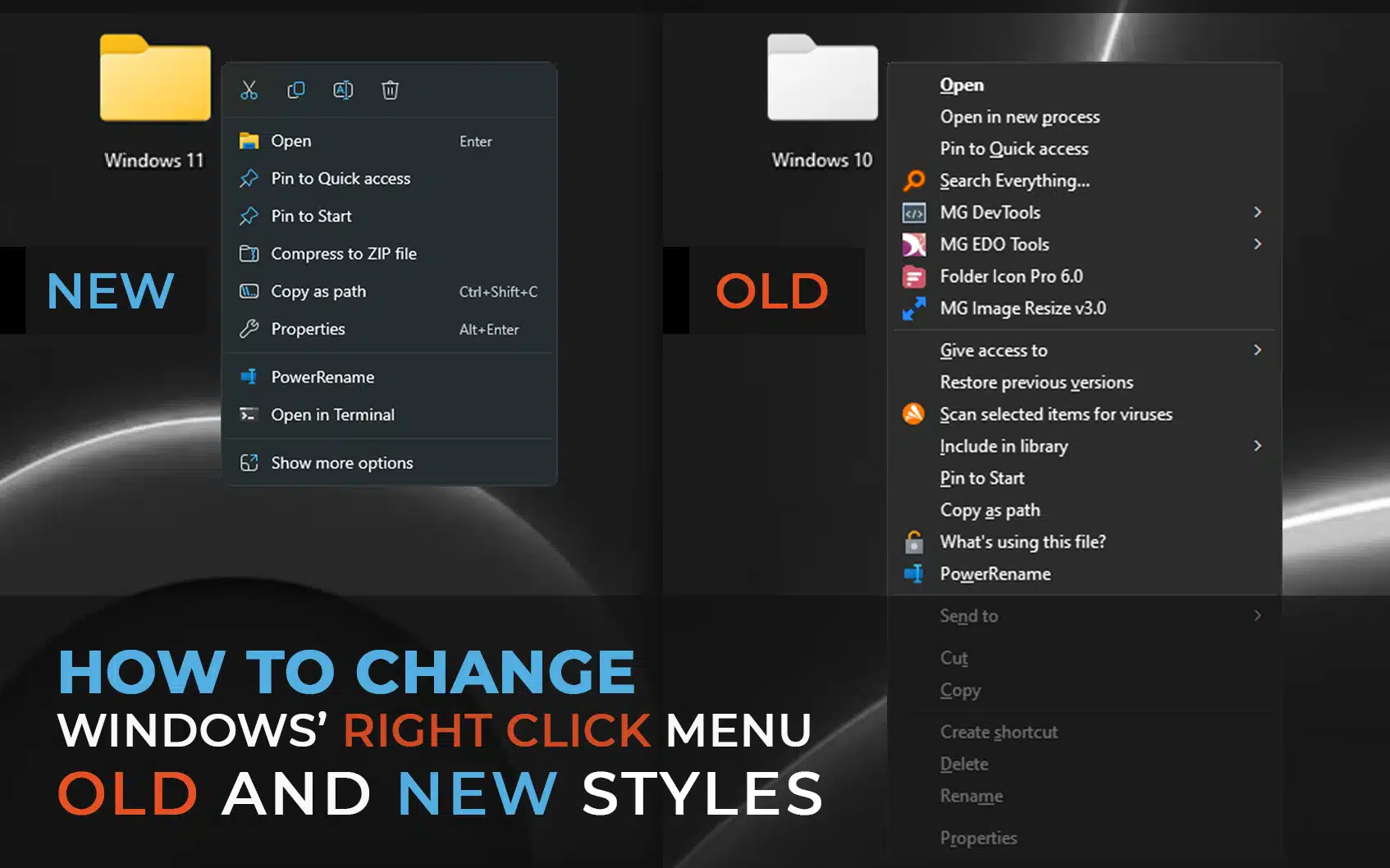Click wrench icon beside Properties Alt+Enter

pos(249,329)
